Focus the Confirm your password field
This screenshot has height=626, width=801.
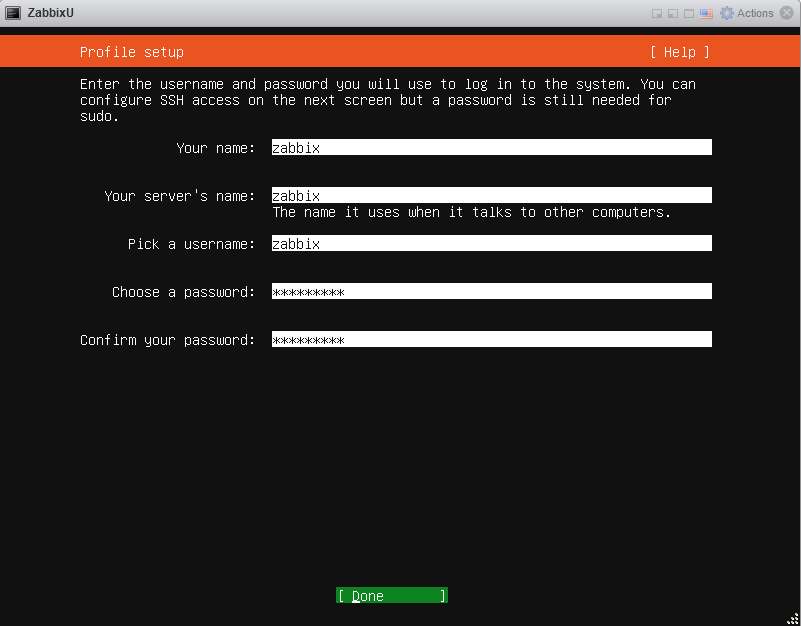[x=491, y=339]
